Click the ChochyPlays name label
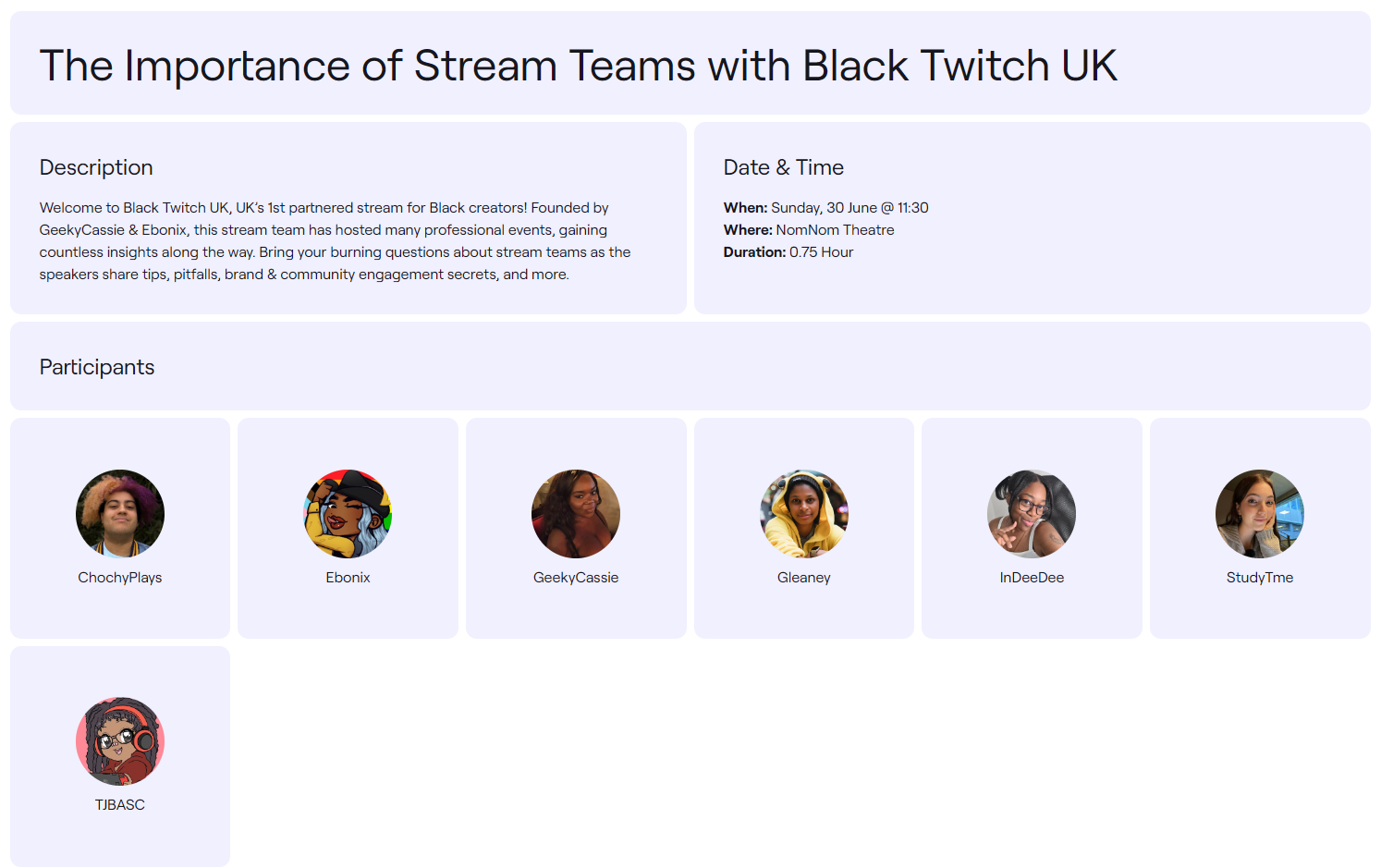Image resolution: width=1381 pixels, height=868 pixels. 120,578
